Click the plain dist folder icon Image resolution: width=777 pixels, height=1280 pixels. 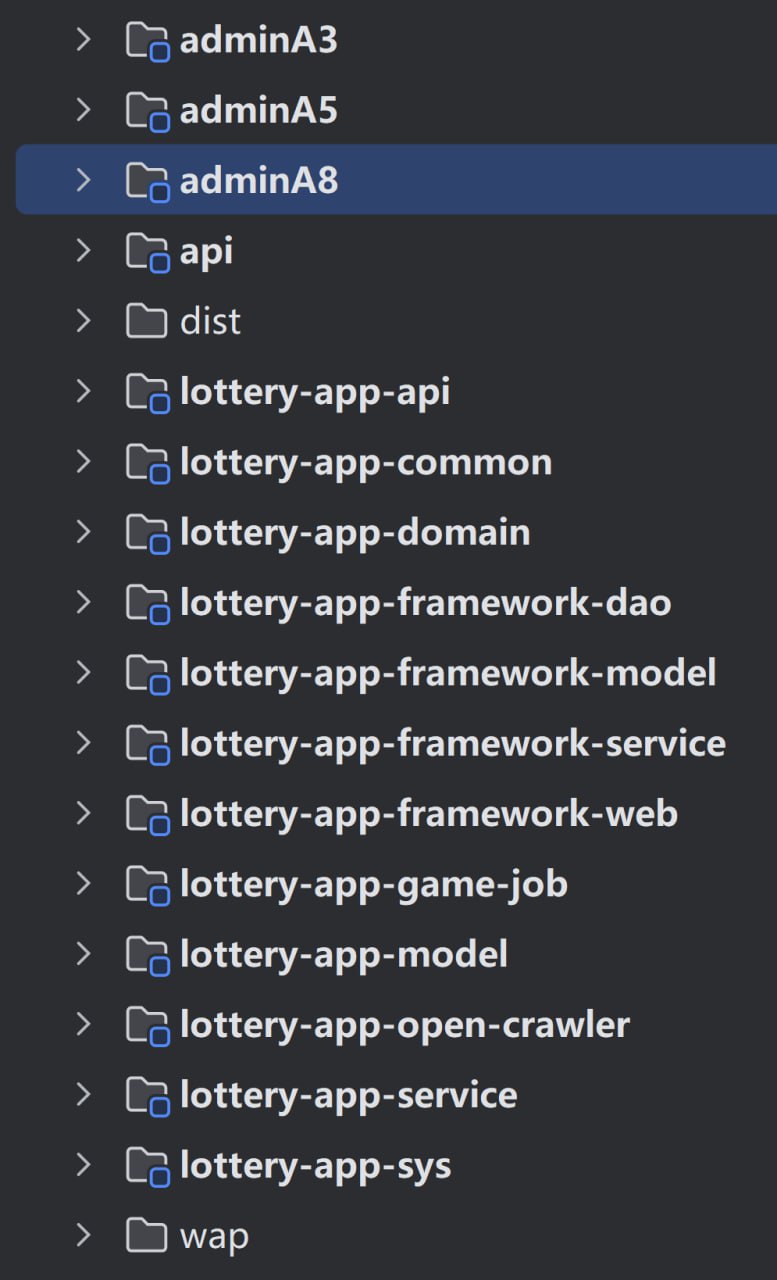(x=147, y=322)
